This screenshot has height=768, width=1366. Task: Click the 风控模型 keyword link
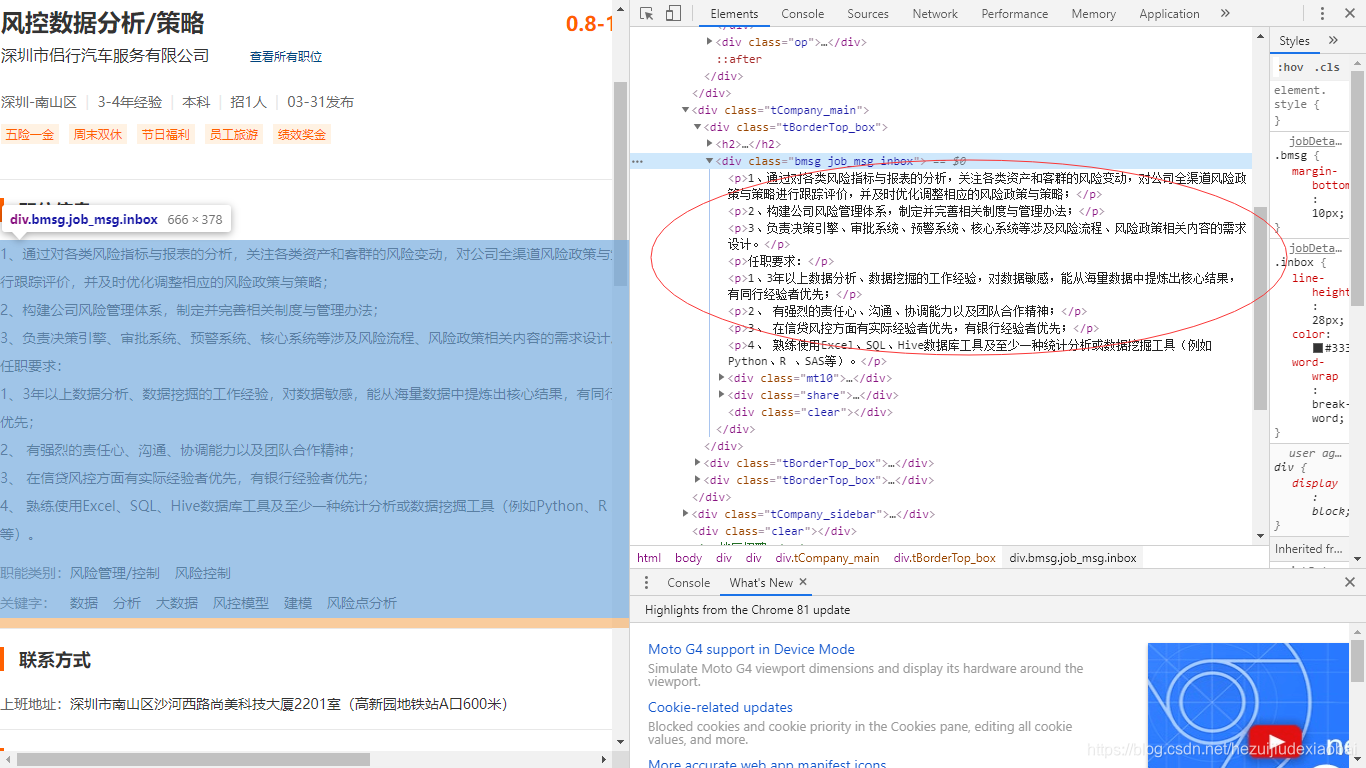point(241,603)
